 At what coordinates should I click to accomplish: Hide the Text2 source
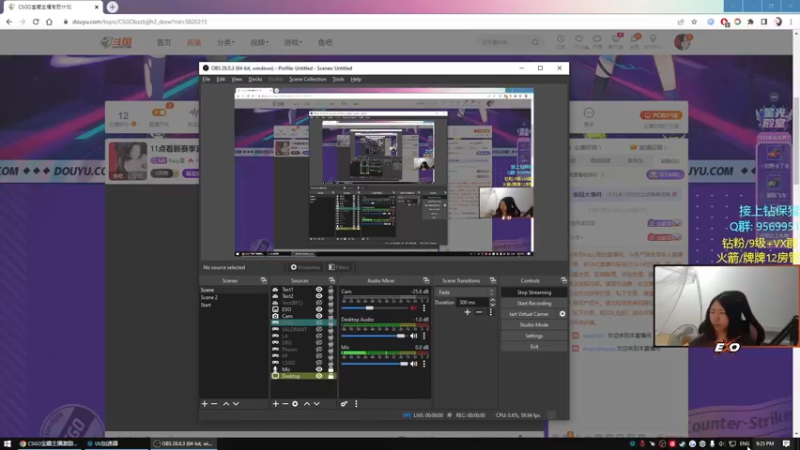point(319,296)
